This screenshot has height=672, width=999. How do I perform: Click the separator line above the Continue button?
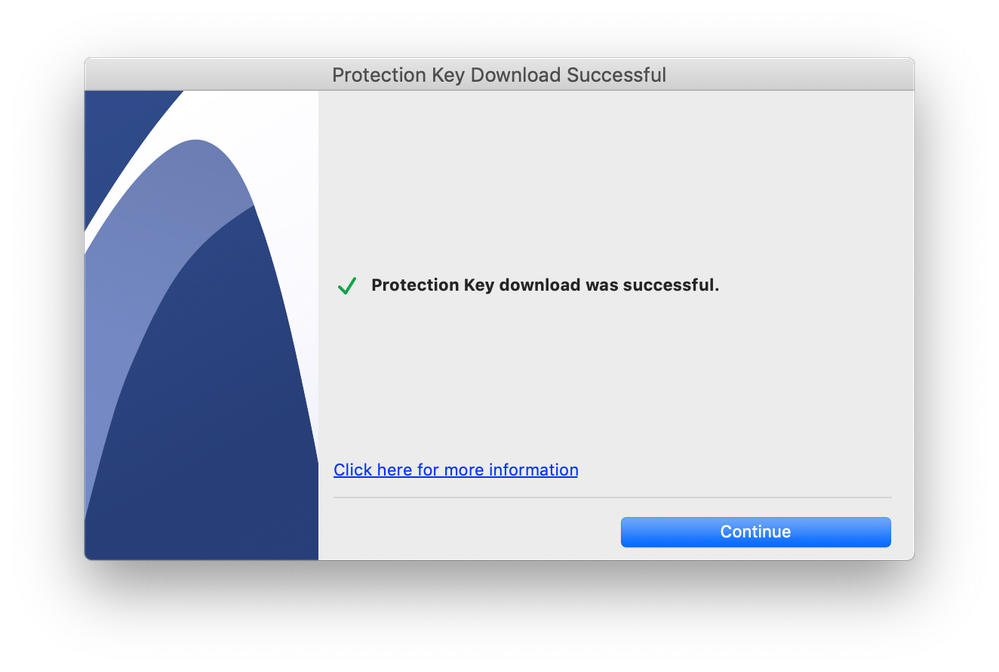[x=611, y=497]
